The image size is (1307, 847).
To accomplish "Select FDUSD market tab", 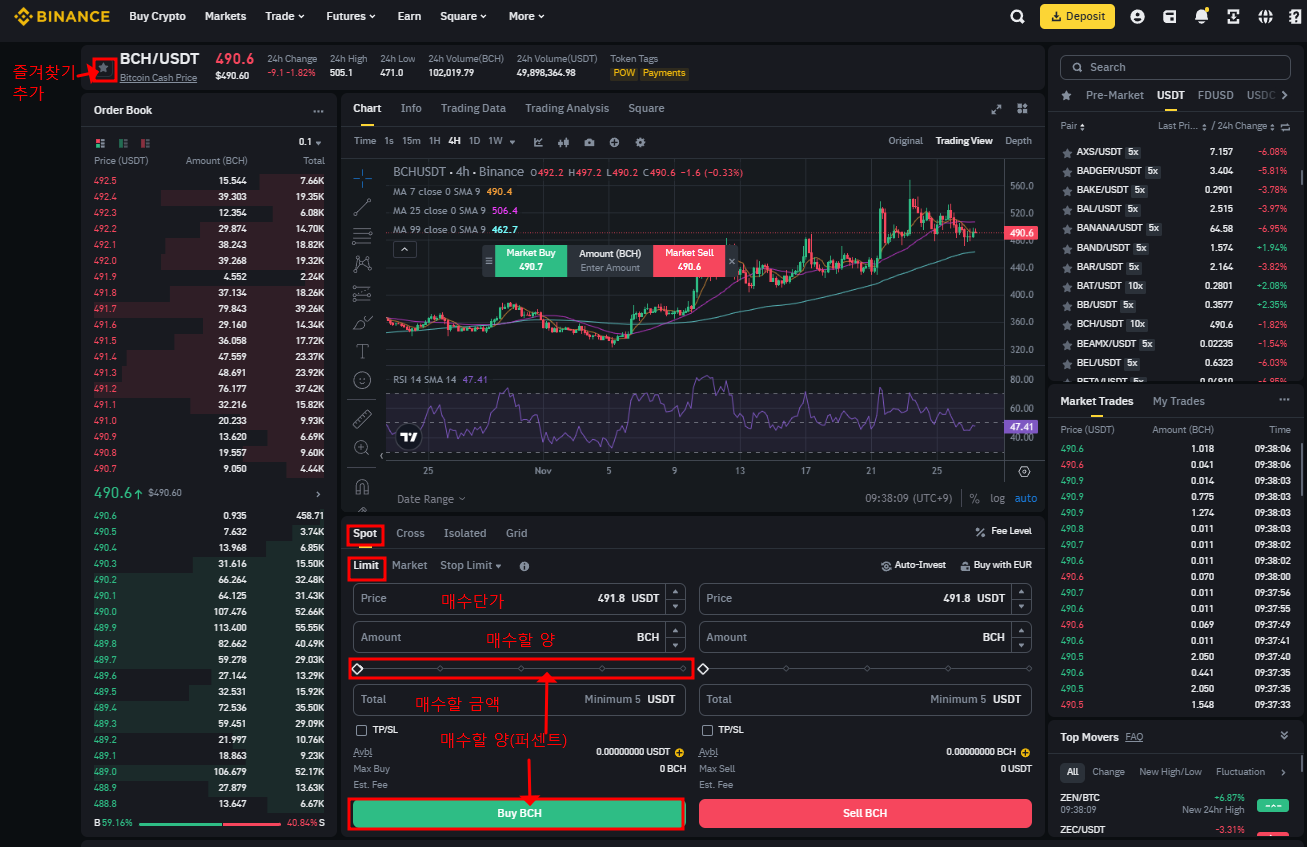I will pos(1216,95).
